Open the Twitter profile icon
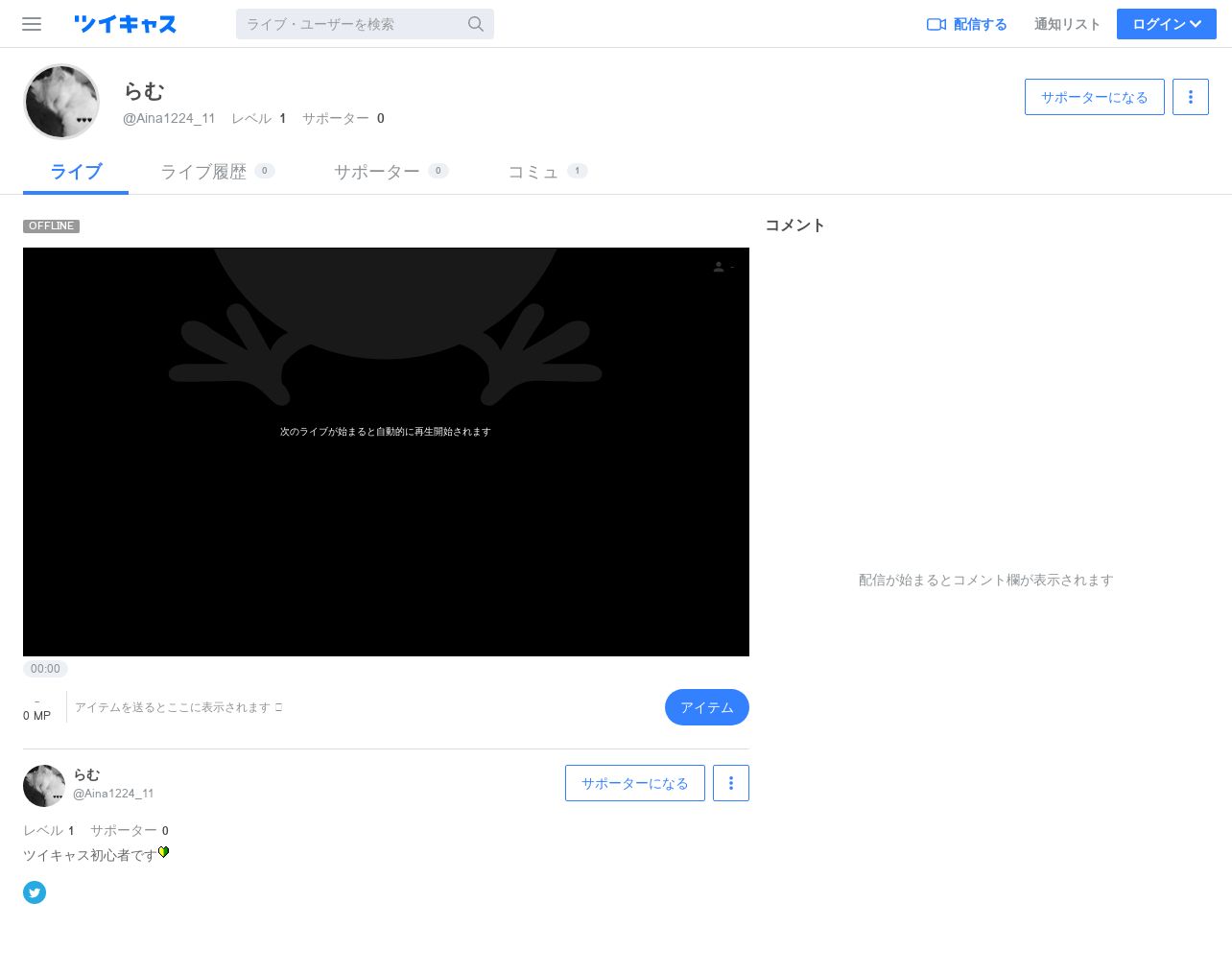Screen dimensions: 1232x974 click(35, 892)
